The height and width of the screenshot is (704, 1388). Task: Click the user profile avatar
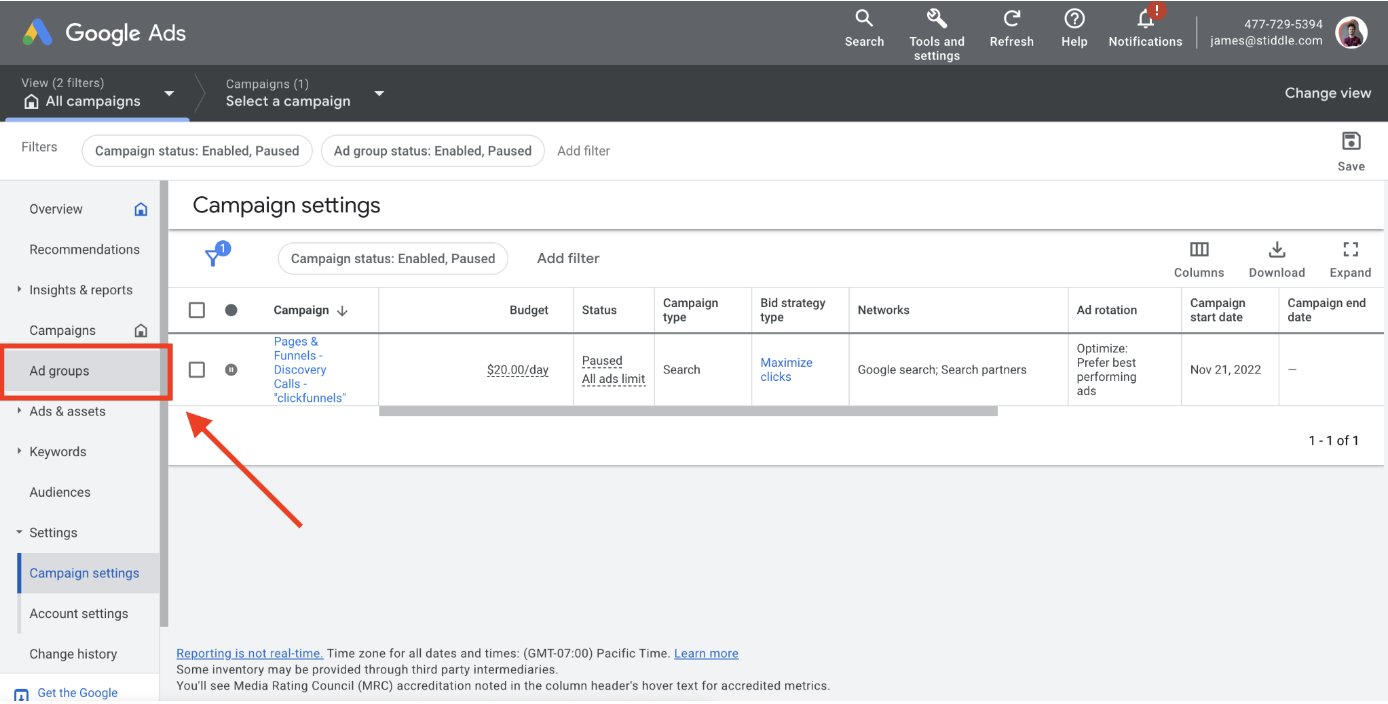(1351, 32)
